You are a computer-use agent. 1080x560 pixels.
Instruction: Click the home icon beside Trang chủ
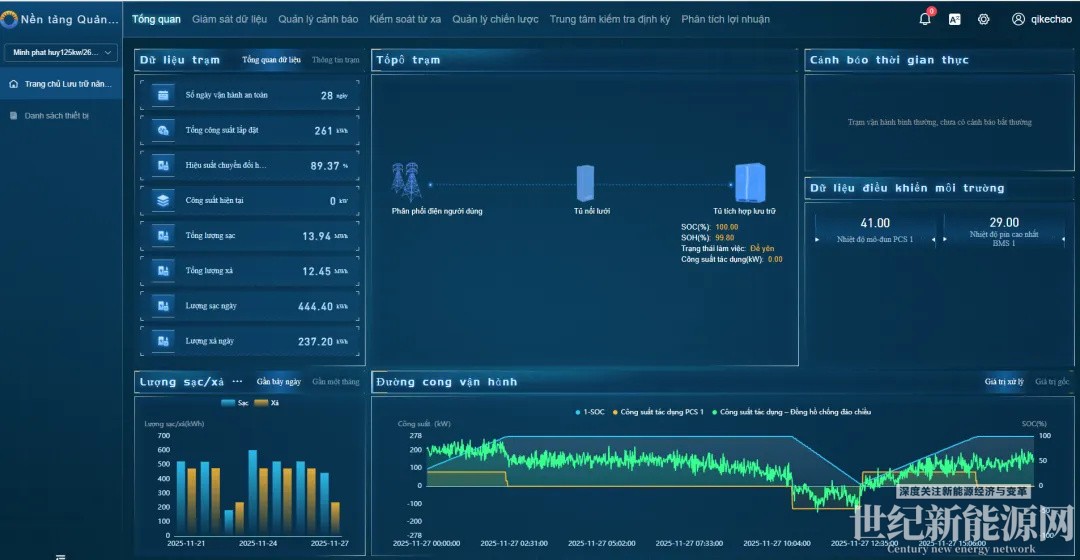pos(13,84)
